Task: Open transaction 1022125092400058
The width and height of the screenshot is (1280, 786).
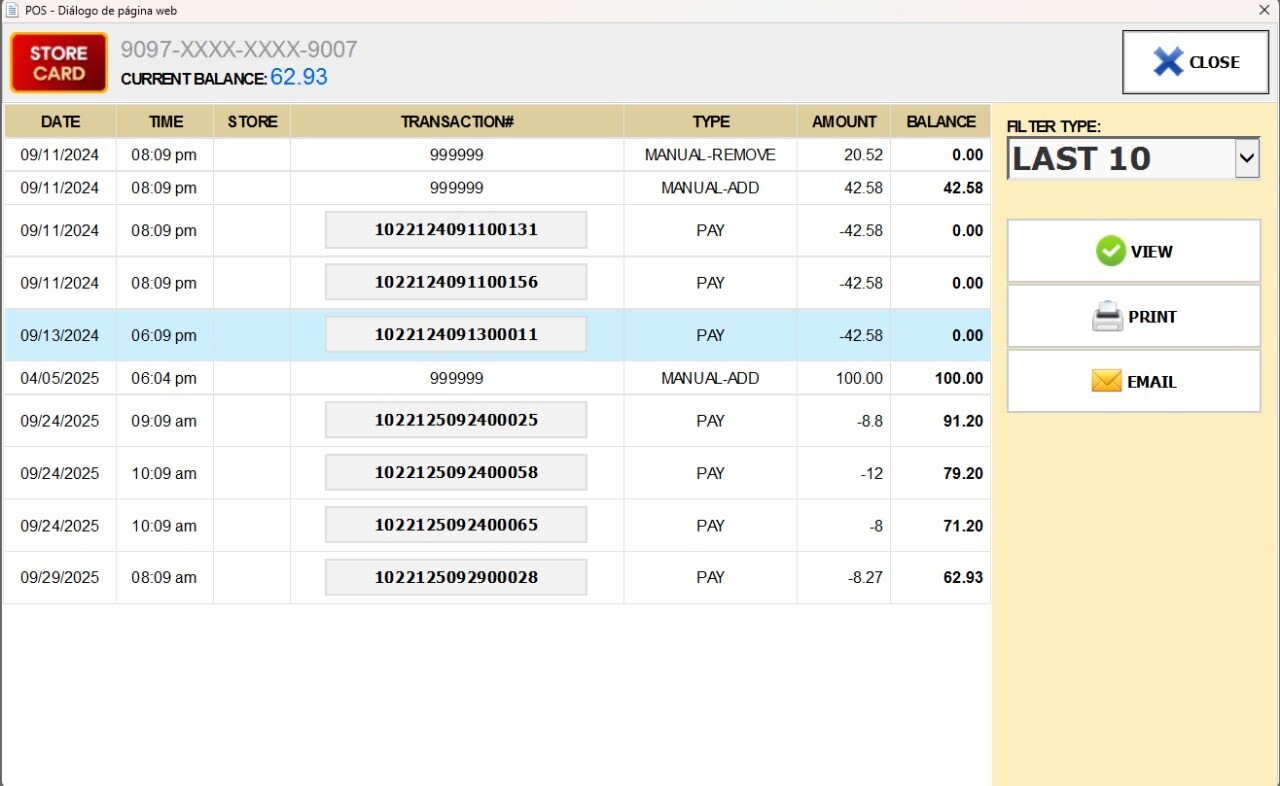Action: tap(456, 473)
